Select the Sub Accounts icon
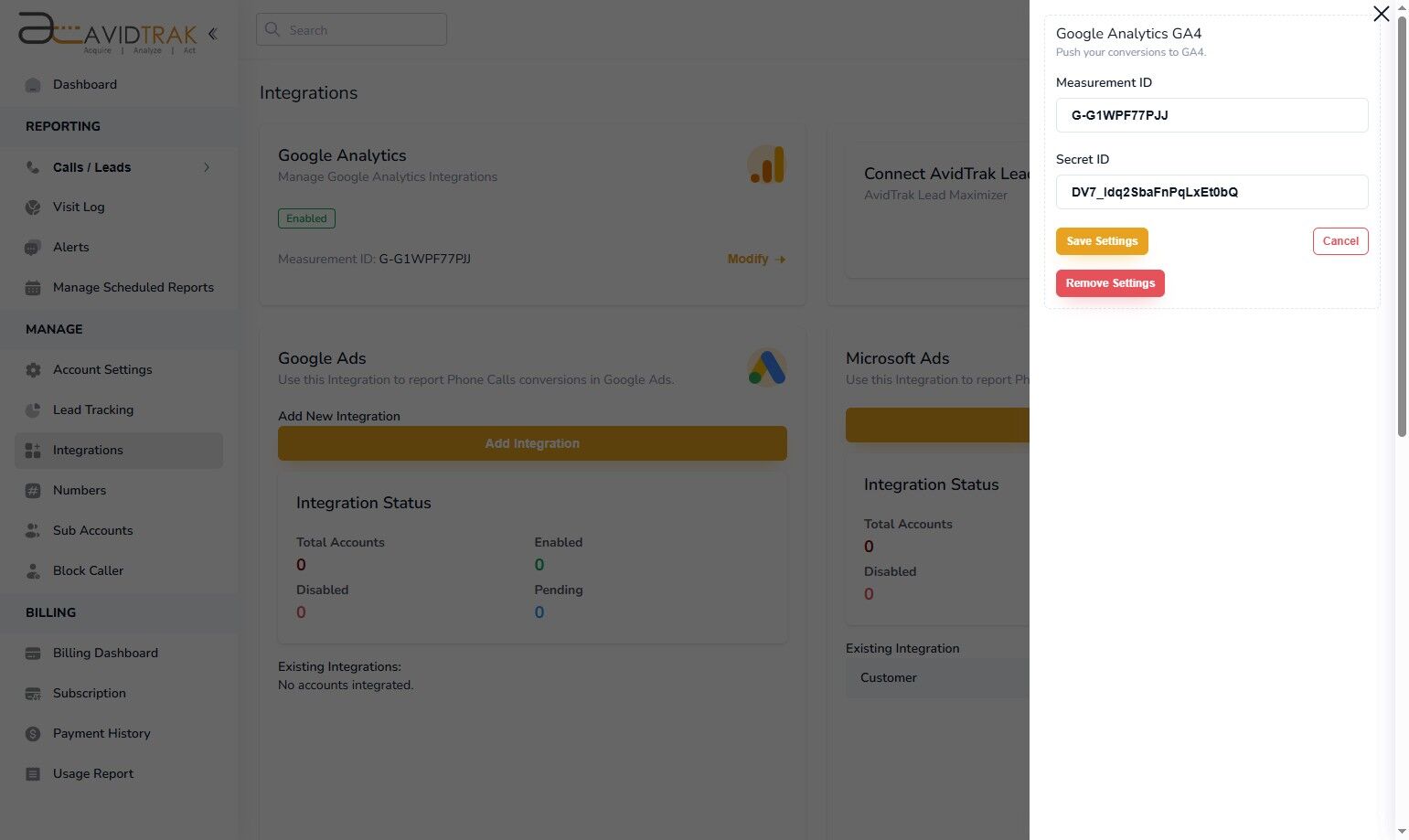 point(33,530)
